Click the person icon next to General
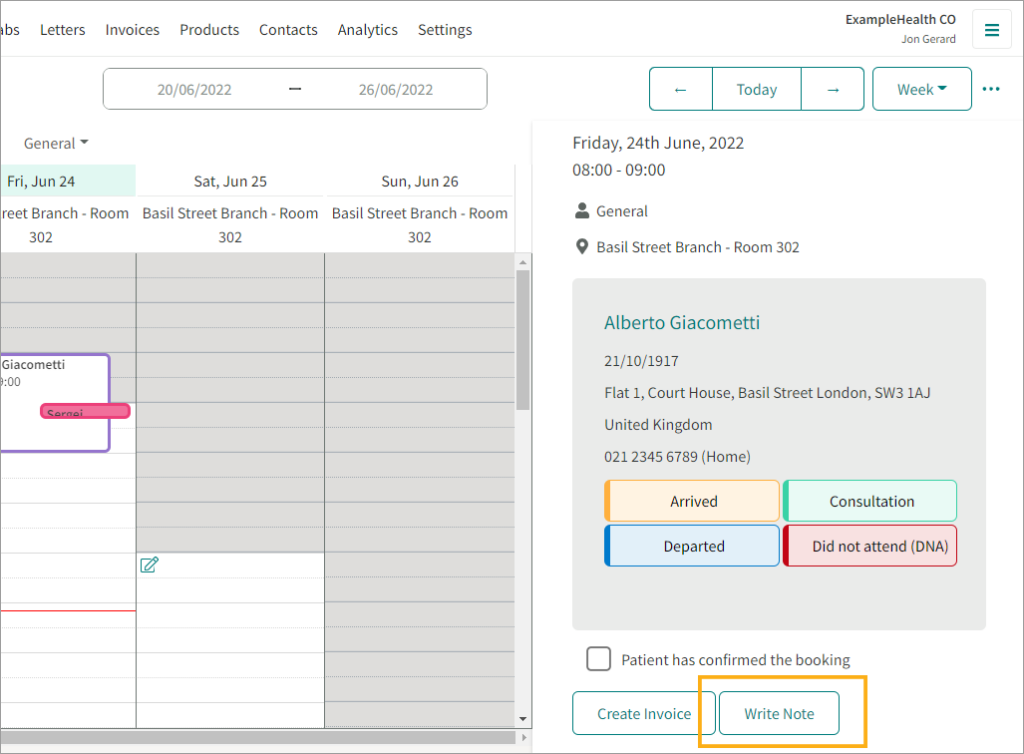 [x=582, y=211]
